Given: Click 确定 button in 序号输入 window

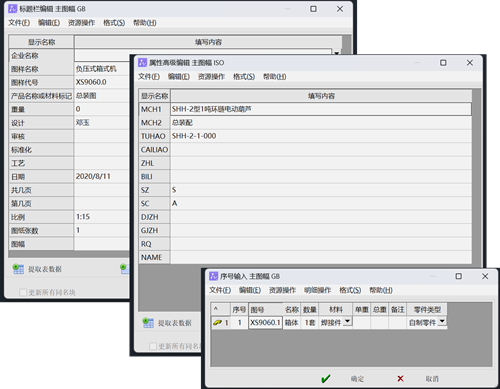Looking at the screenshot, I should [357, 379].
